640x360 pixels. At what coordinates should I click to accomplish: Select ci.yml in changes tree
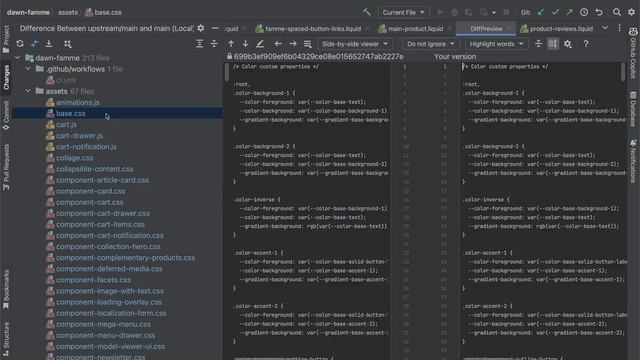click(65, 80)
